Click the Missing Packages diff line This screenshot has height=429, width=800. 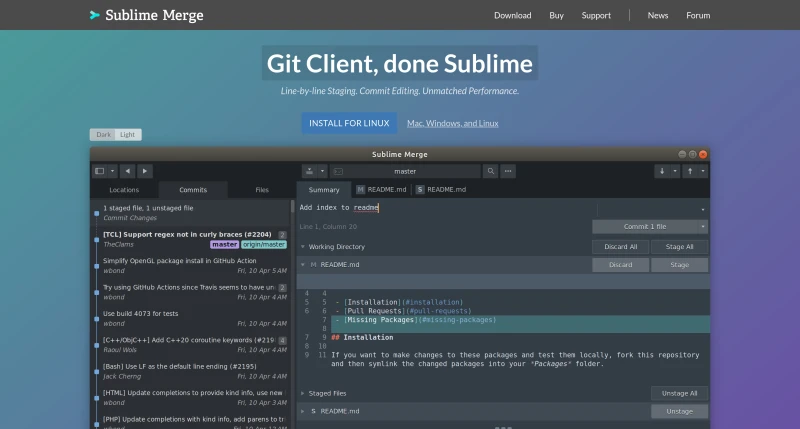[520, 320]
